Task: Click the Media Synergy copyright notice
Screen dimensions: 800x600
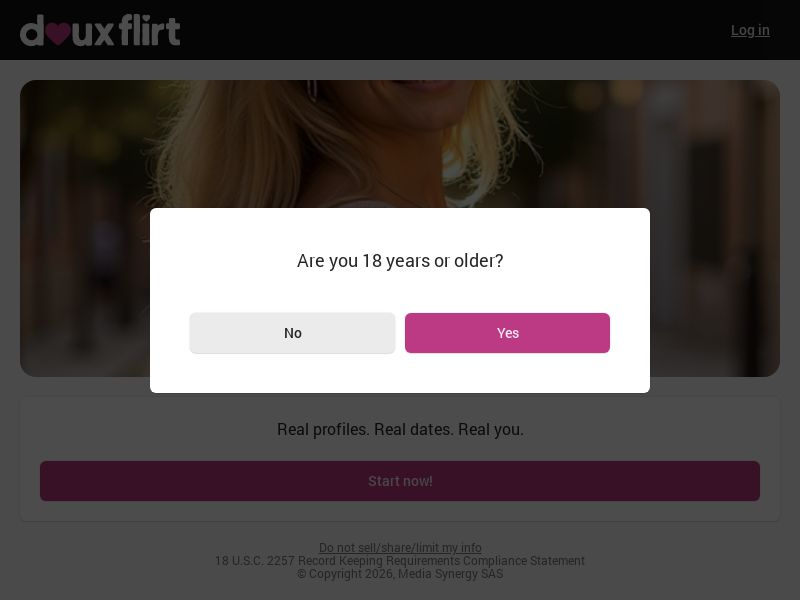Action: pyautogui.click(x=400, y=574)
